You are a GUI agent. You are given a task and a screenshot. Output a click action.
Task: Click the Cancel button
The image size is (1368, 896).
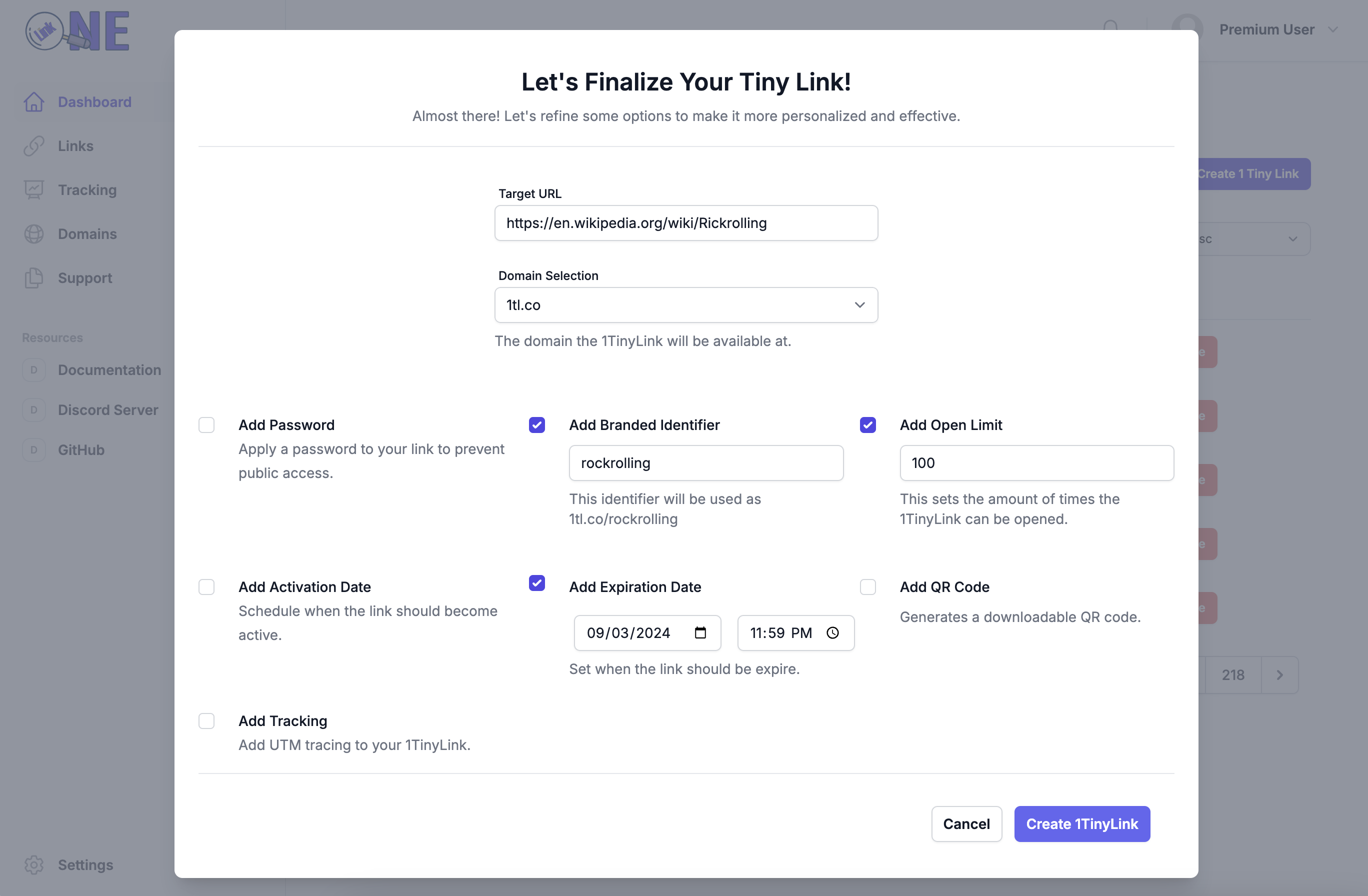click(x=966, y=823)
